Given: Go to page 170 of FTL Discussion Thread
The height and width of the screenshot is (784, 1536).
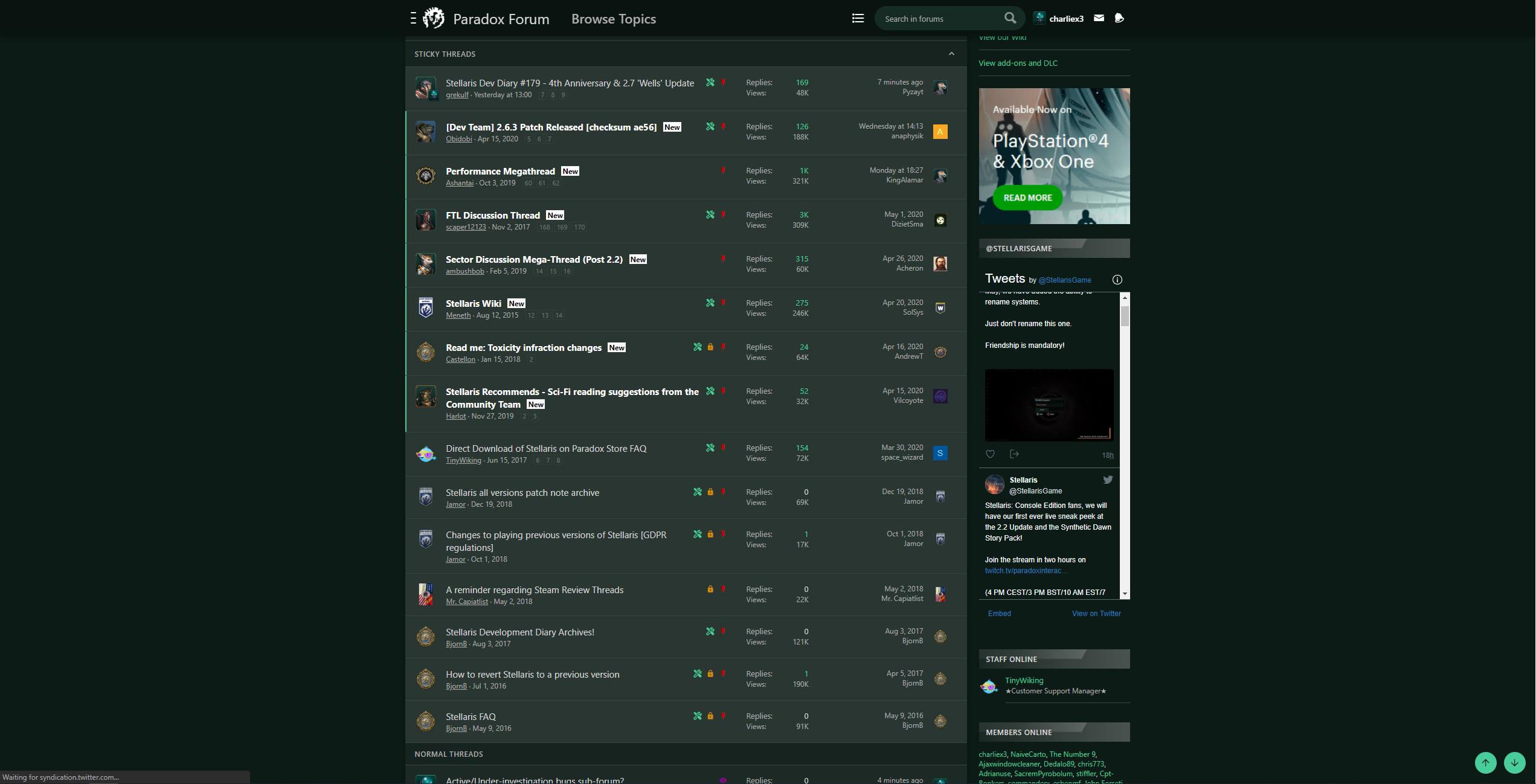Looking at the screenshot, I should 579,227.
